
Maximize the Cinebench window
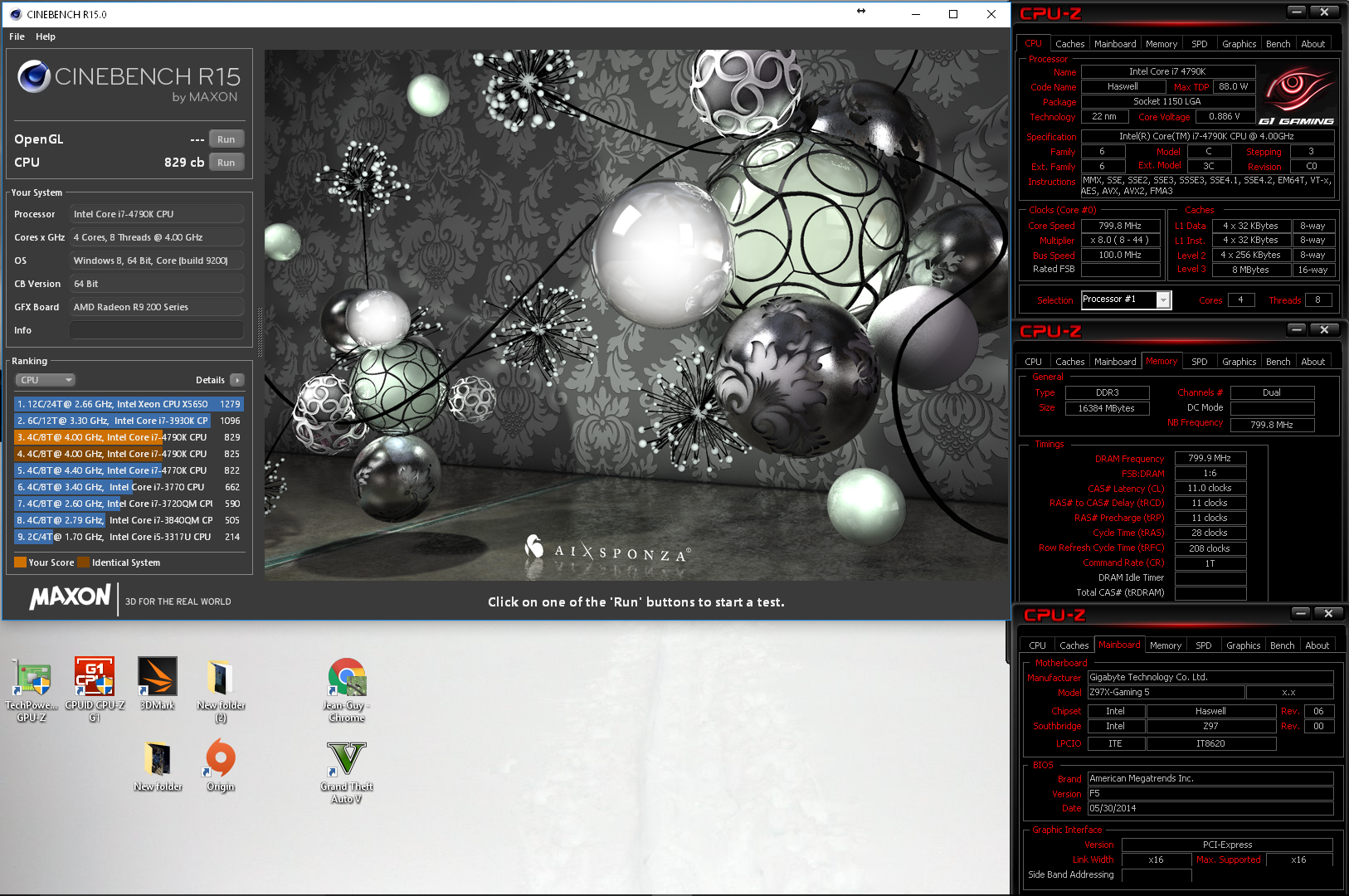953,14
